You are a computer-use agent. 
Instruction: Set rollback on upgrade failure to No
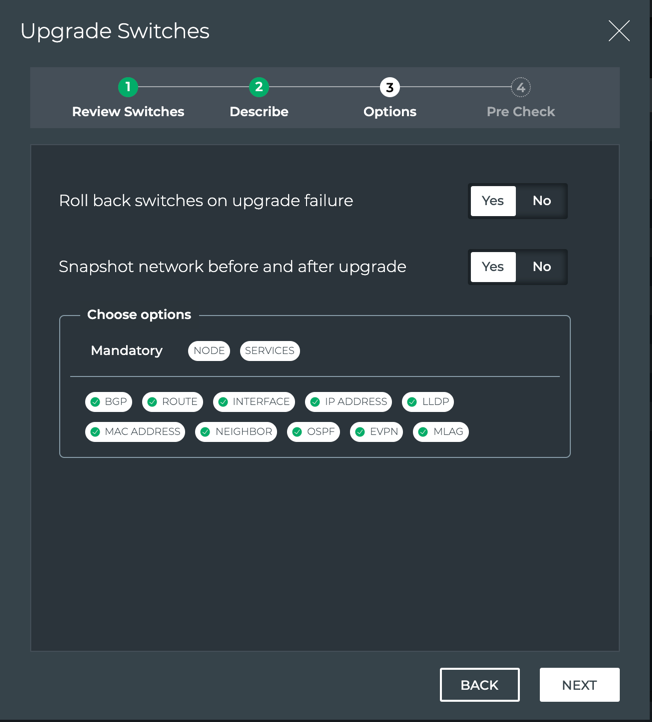(x=541, y=201)
